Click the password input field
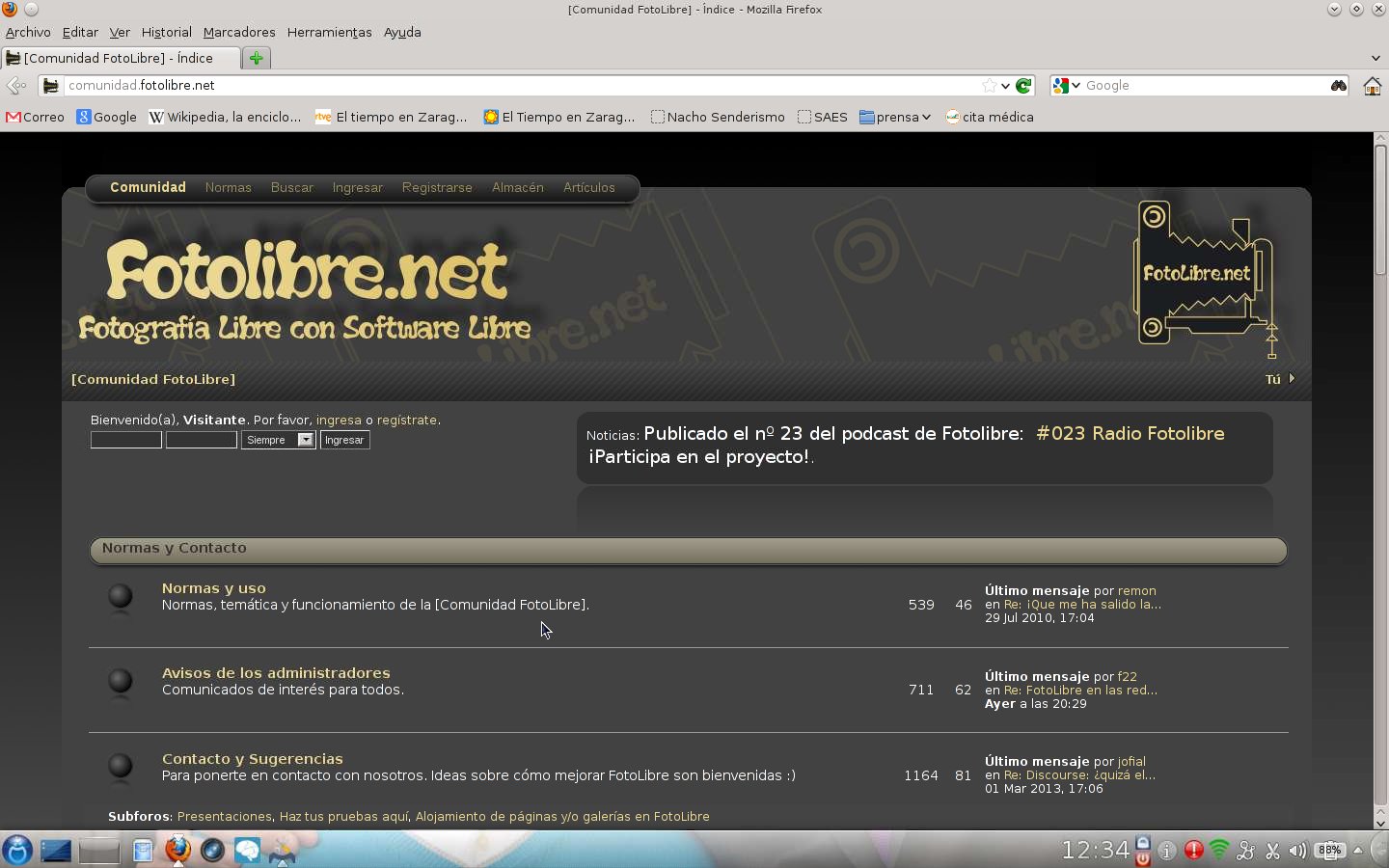This screenshot has width=1389, height=868. [202, 440]
